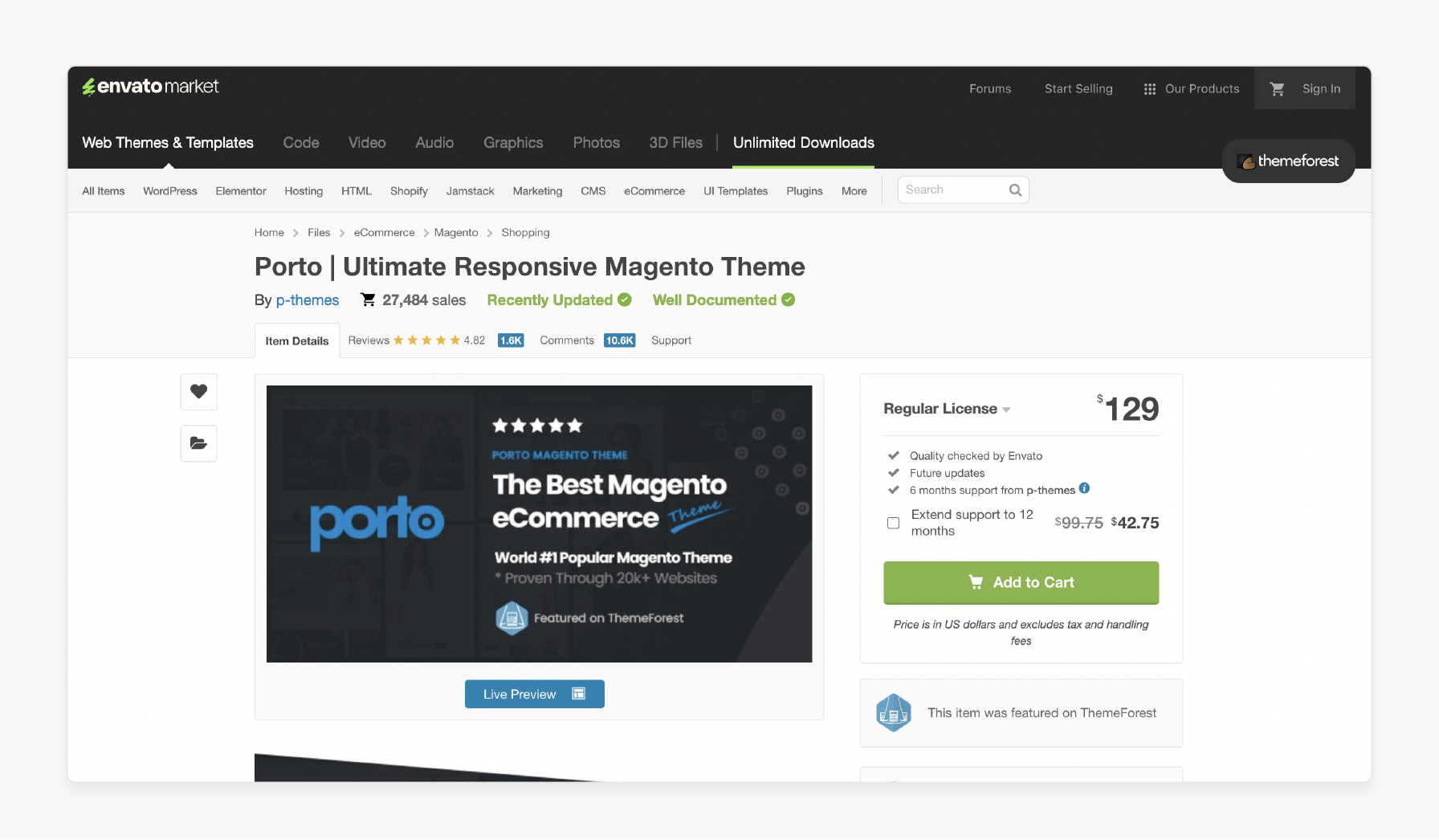Viewport: 1439px width, 840px height.
Task: Open the Support tab
Action: 671,340
